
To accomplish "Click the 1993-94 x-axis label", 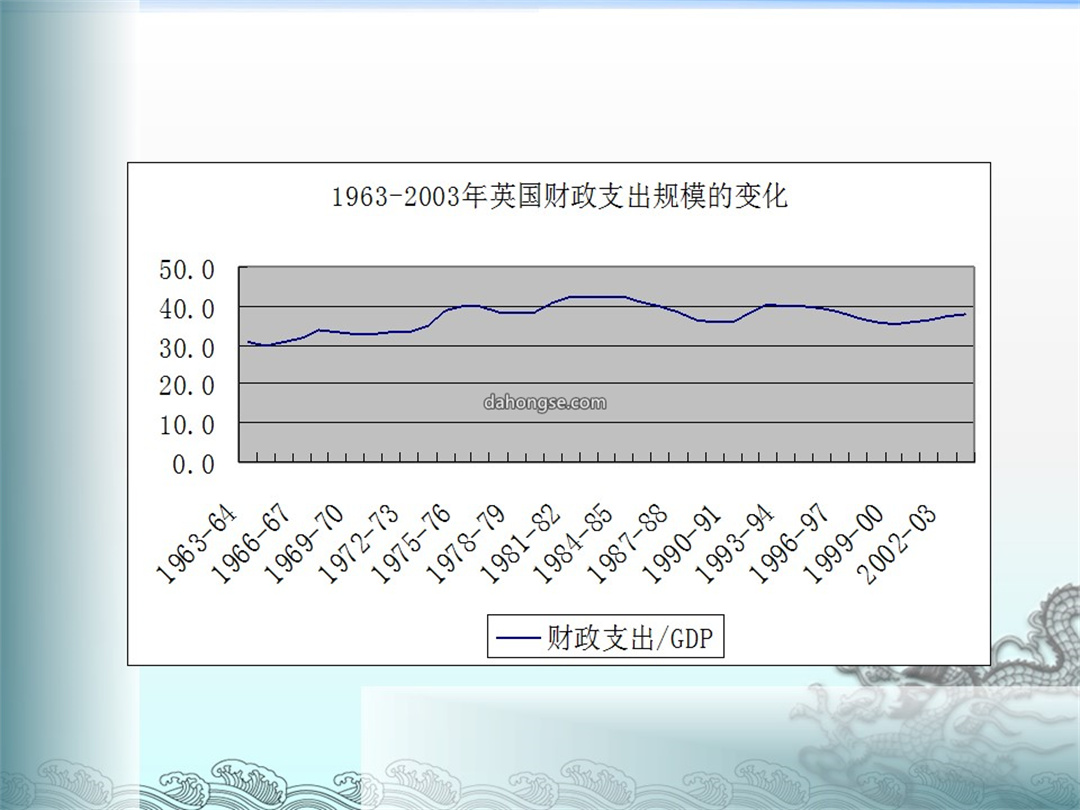I will pos(736,544).
